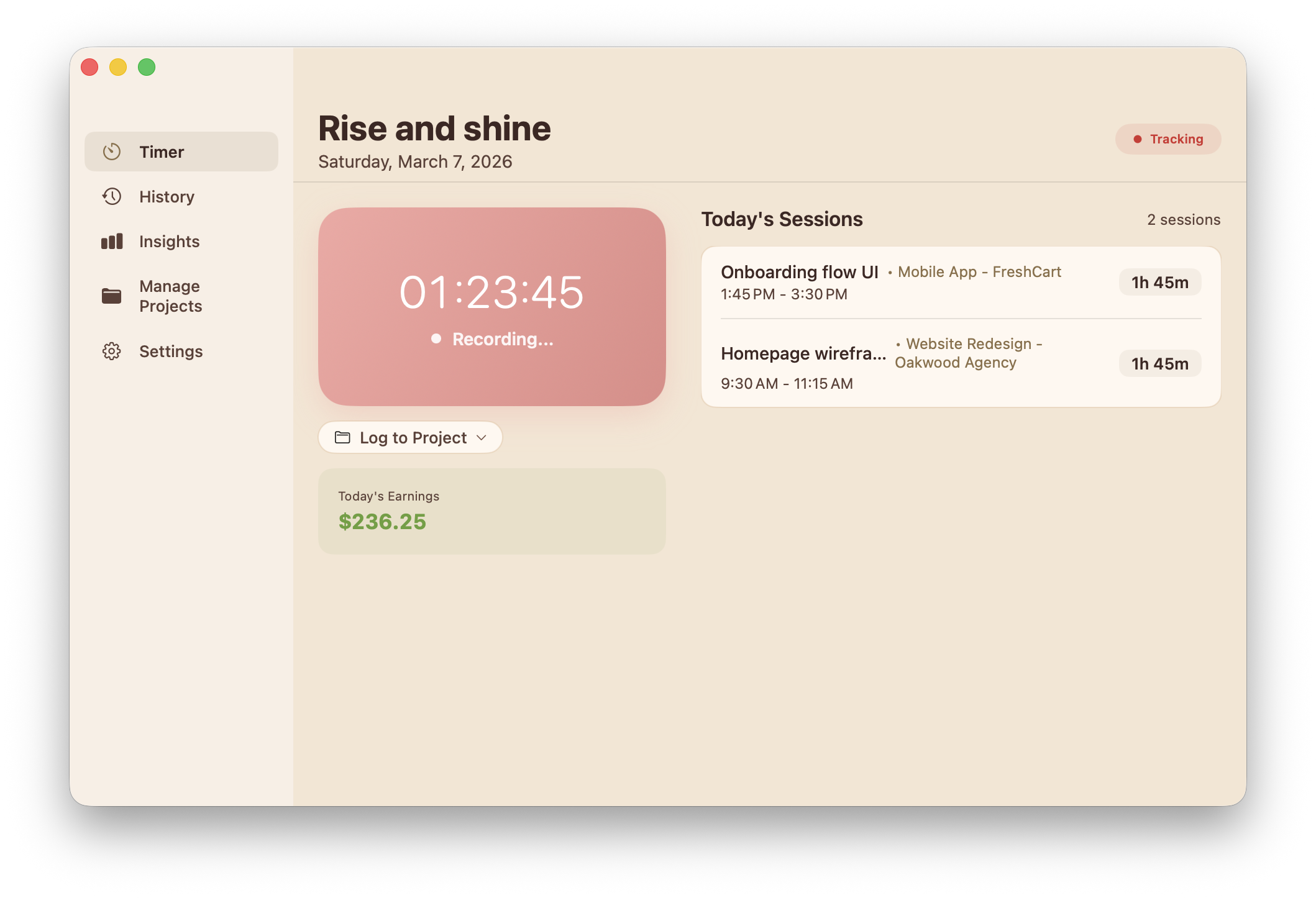Open History using the clock-arrow icon

coord(112,196)
